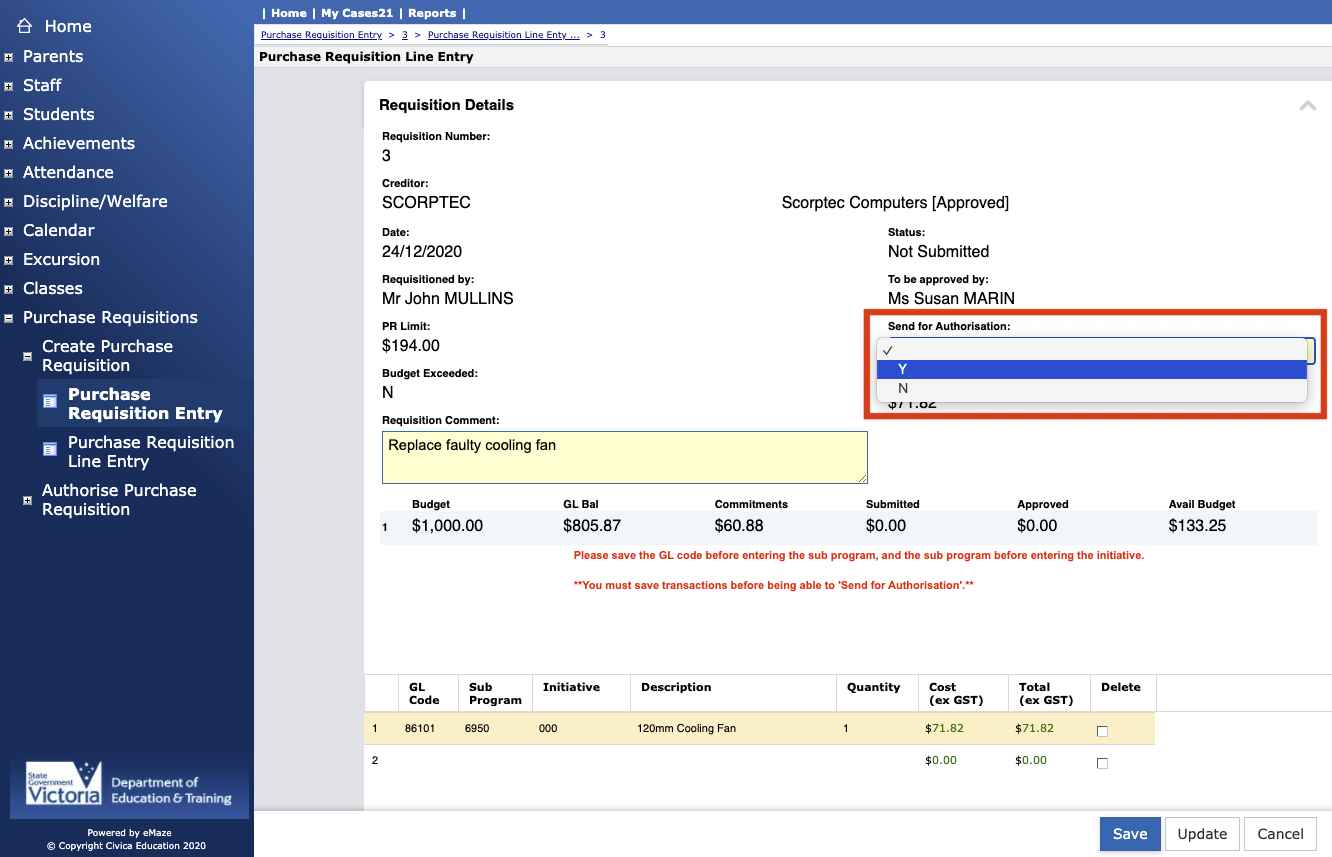This screenshot has width=1332, height=857.
Task: Click the PR Limit value $194.00
Action: pos(411,346)
